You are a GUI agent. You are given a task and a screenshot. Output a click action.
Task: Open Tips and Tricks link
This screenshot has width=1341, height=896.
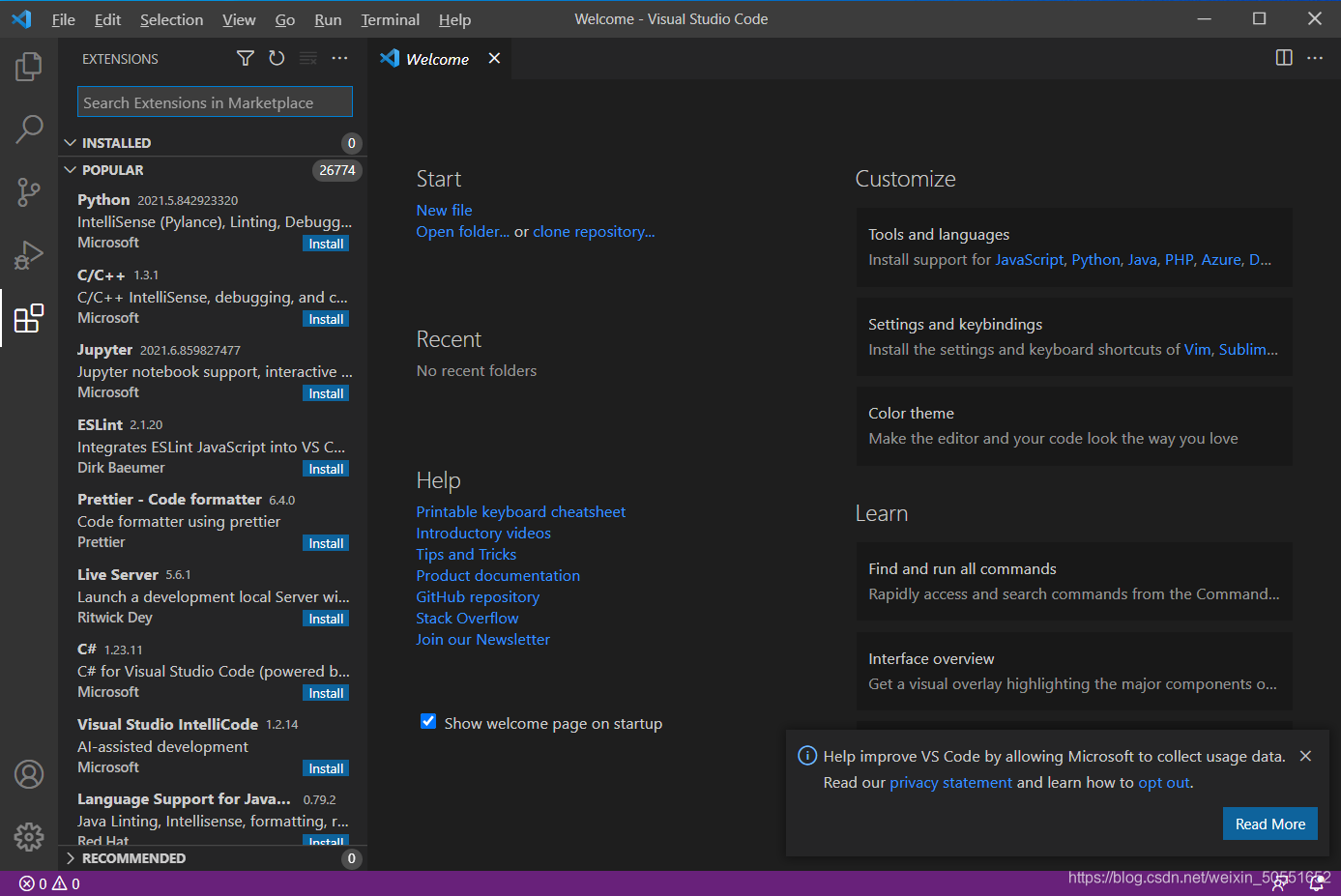point(466,554)
